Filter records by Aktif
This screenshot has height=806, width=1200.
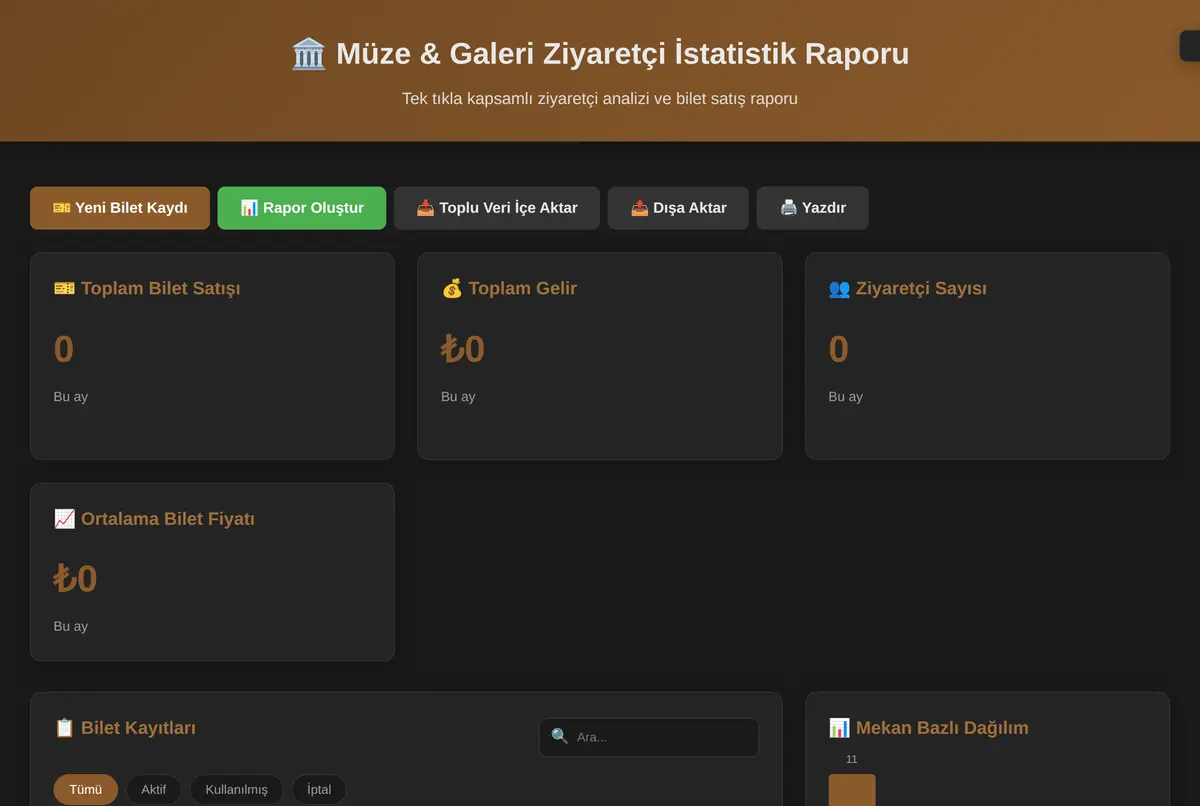click(154, 789)
